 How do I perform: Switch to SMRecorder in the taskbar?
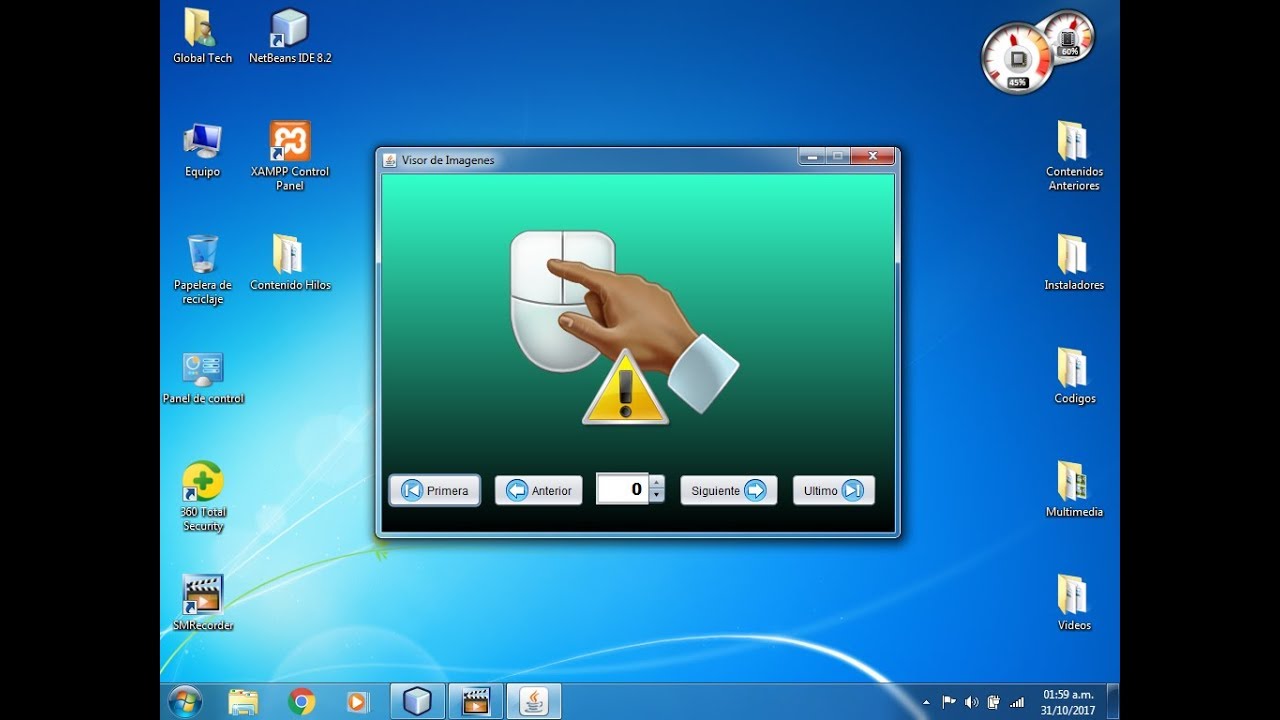tap(475, 701)
